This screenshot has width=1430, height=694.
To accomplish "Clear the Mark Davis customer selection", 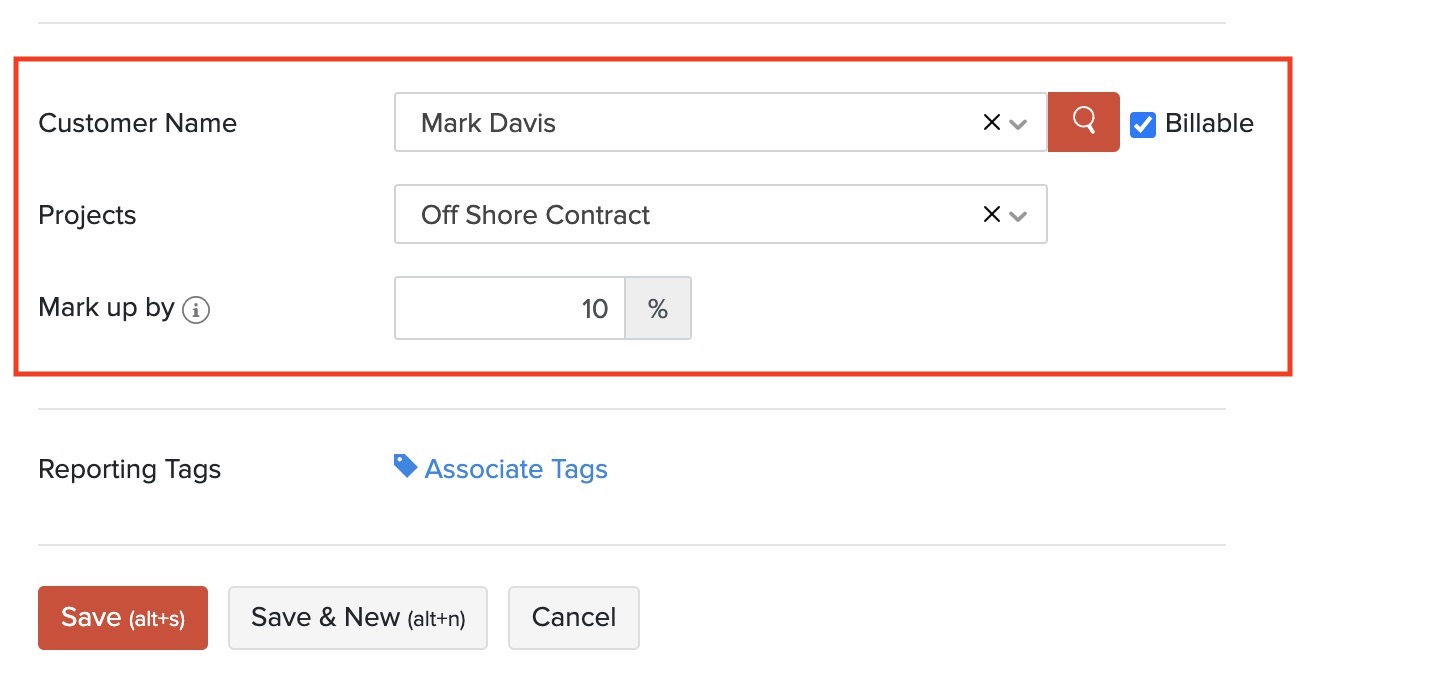I will [x=991, y=123].
